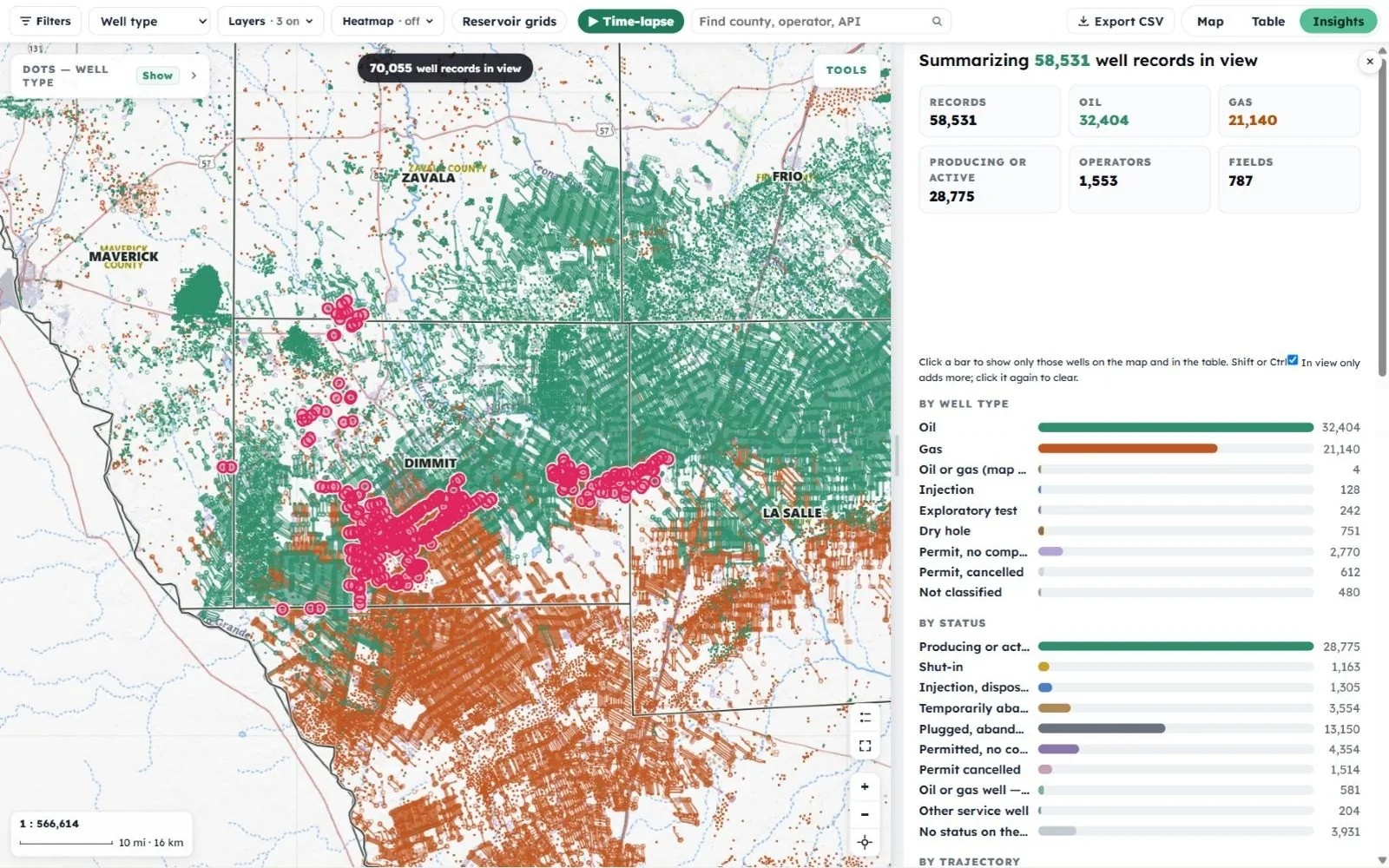The height and width of the screenshot is (868, 1389).
Task: Show well type dots legend
Action: [x=157, y=76]
